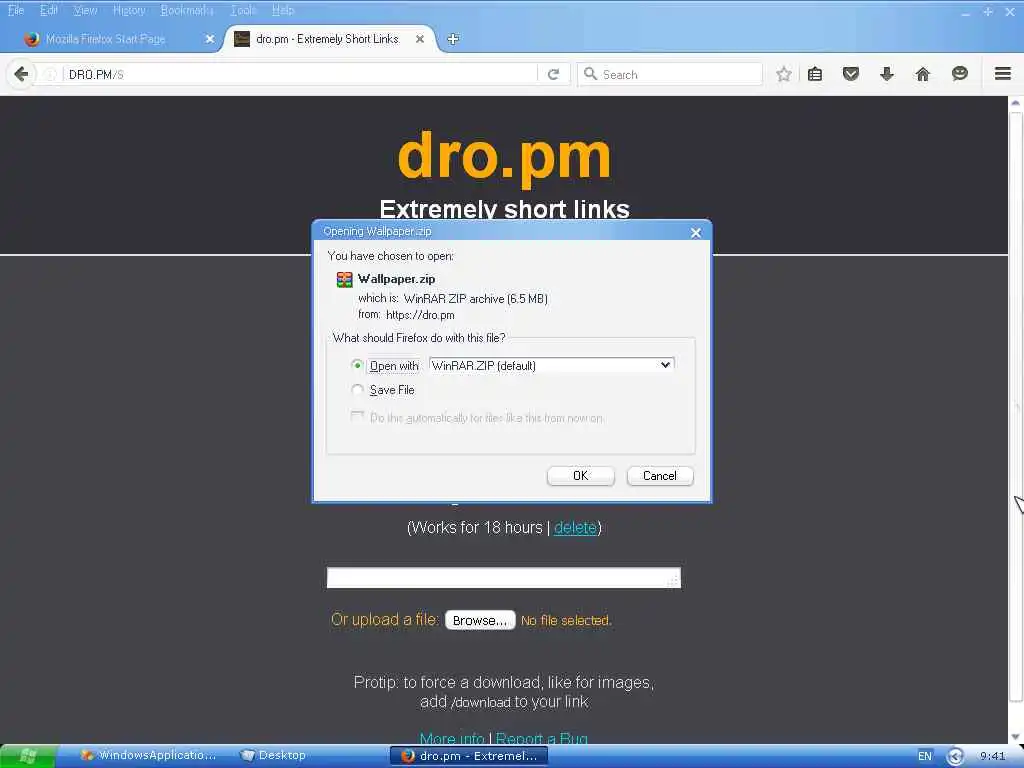Bookmark this page with the star icon
1024x768 pixels.
pyautogui.click(x=784, y=74)
